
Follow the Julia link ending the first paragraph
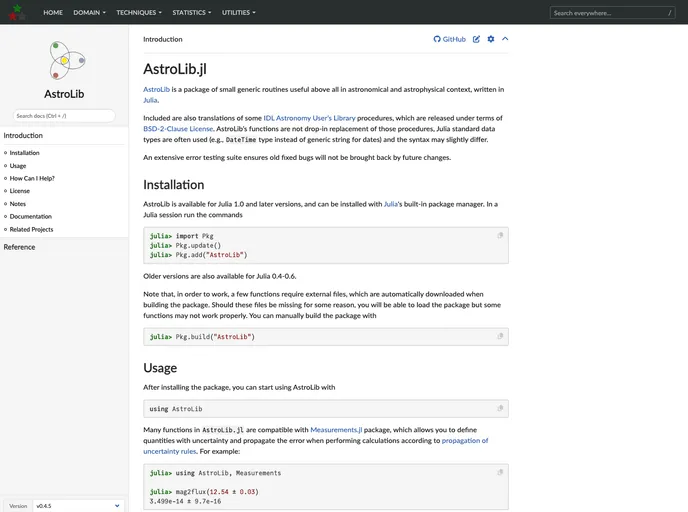[x=150, y=100]
